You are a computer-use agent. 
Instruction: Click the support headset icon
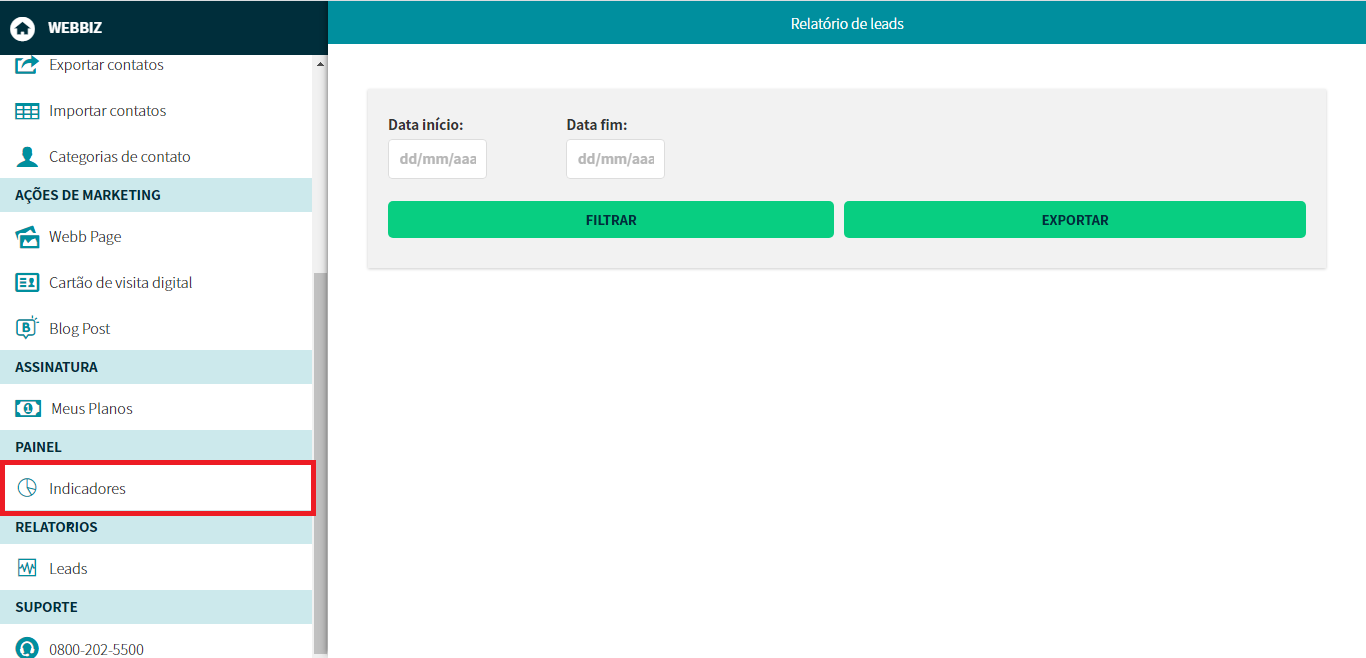27,648
